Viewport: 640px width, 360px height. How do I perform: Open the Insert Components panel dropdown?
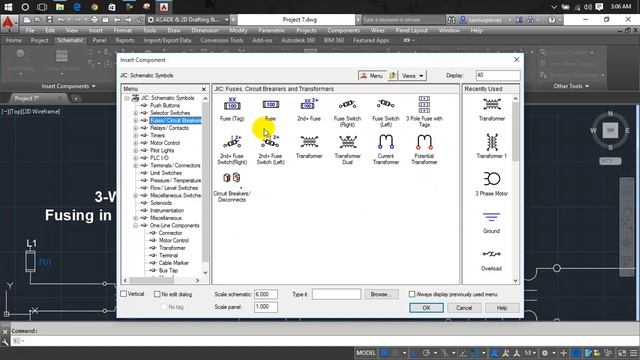(68, 86)
